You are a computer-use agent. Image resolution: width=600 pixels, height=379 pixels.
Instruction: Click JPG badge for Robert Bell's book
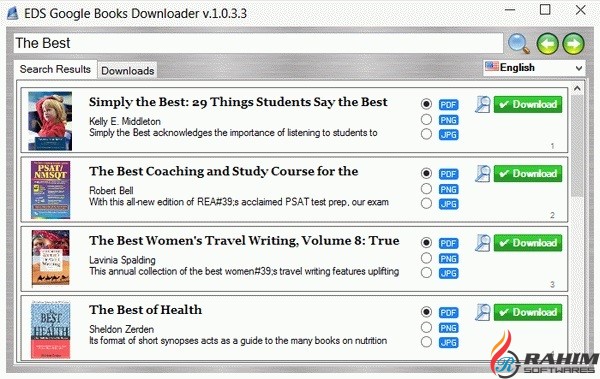[448, 204]
